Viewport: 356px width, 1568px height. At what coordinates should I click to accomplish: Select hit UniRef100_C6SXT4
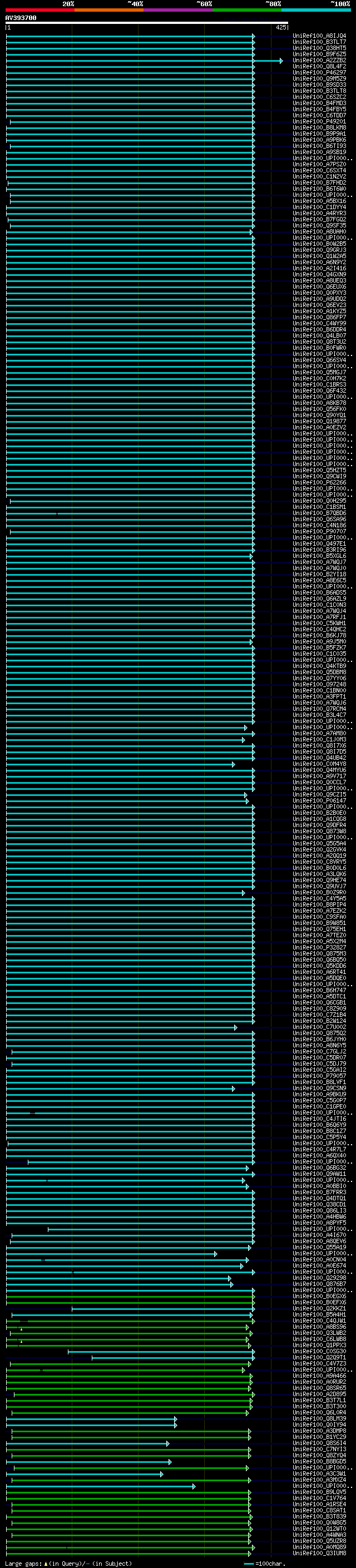coord(319,170)
